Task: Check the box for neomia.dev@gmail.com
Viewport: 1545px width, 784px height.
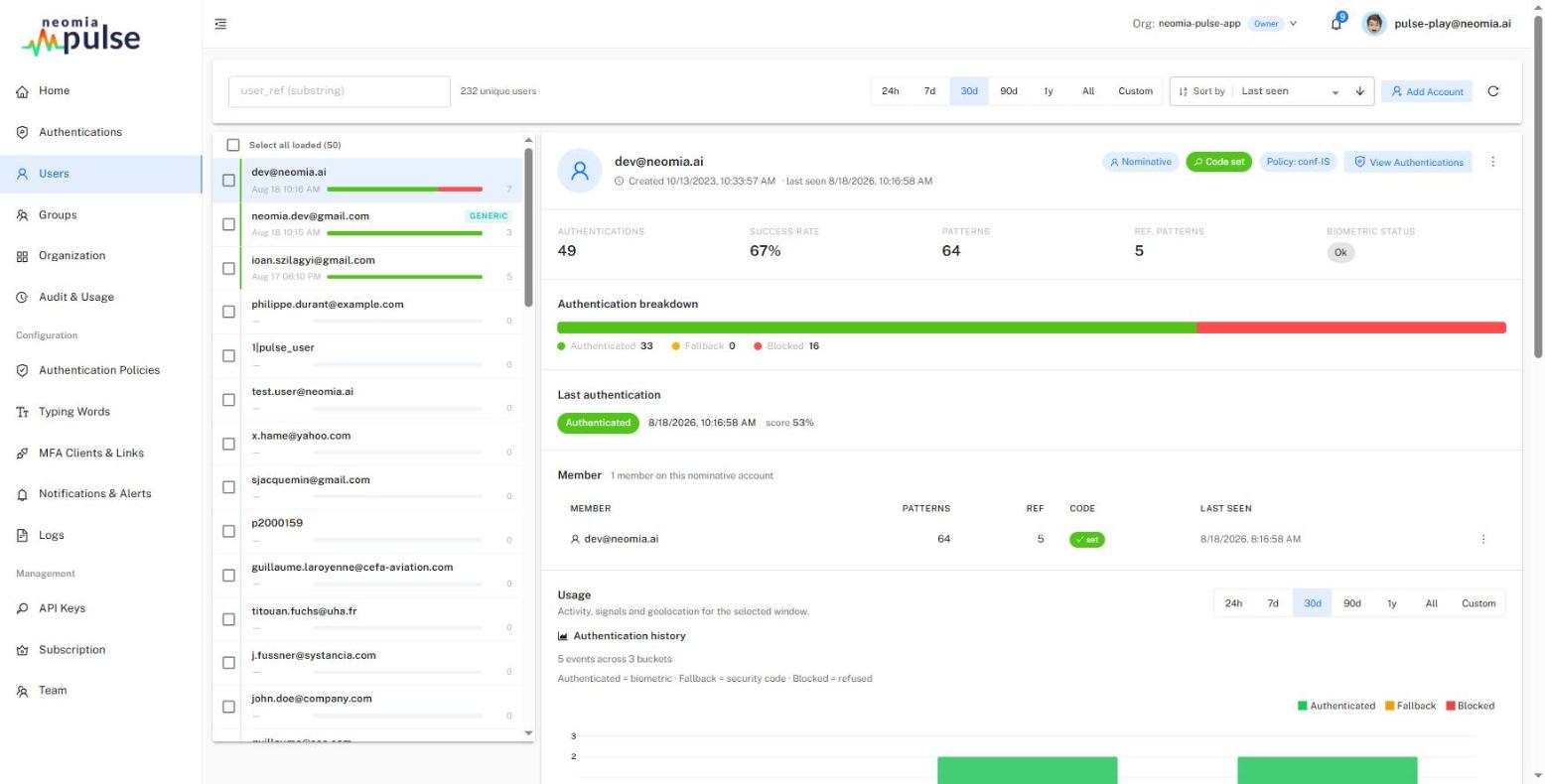Action: [228, 224]
